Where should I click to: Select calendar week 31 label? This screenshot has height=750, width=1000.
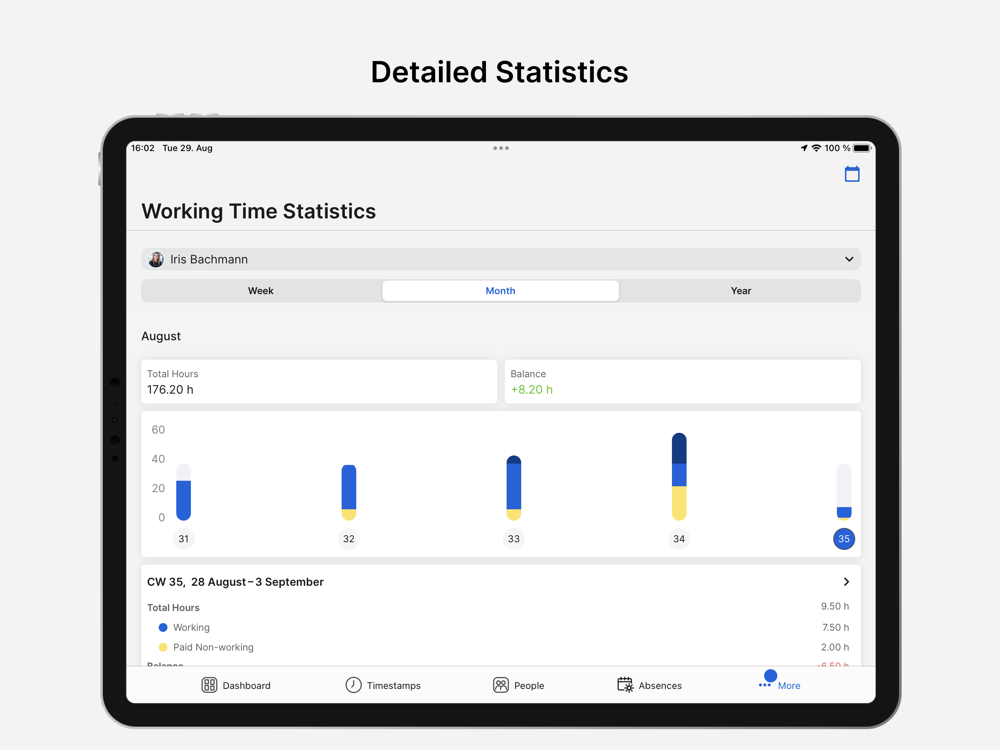(184, 539)
